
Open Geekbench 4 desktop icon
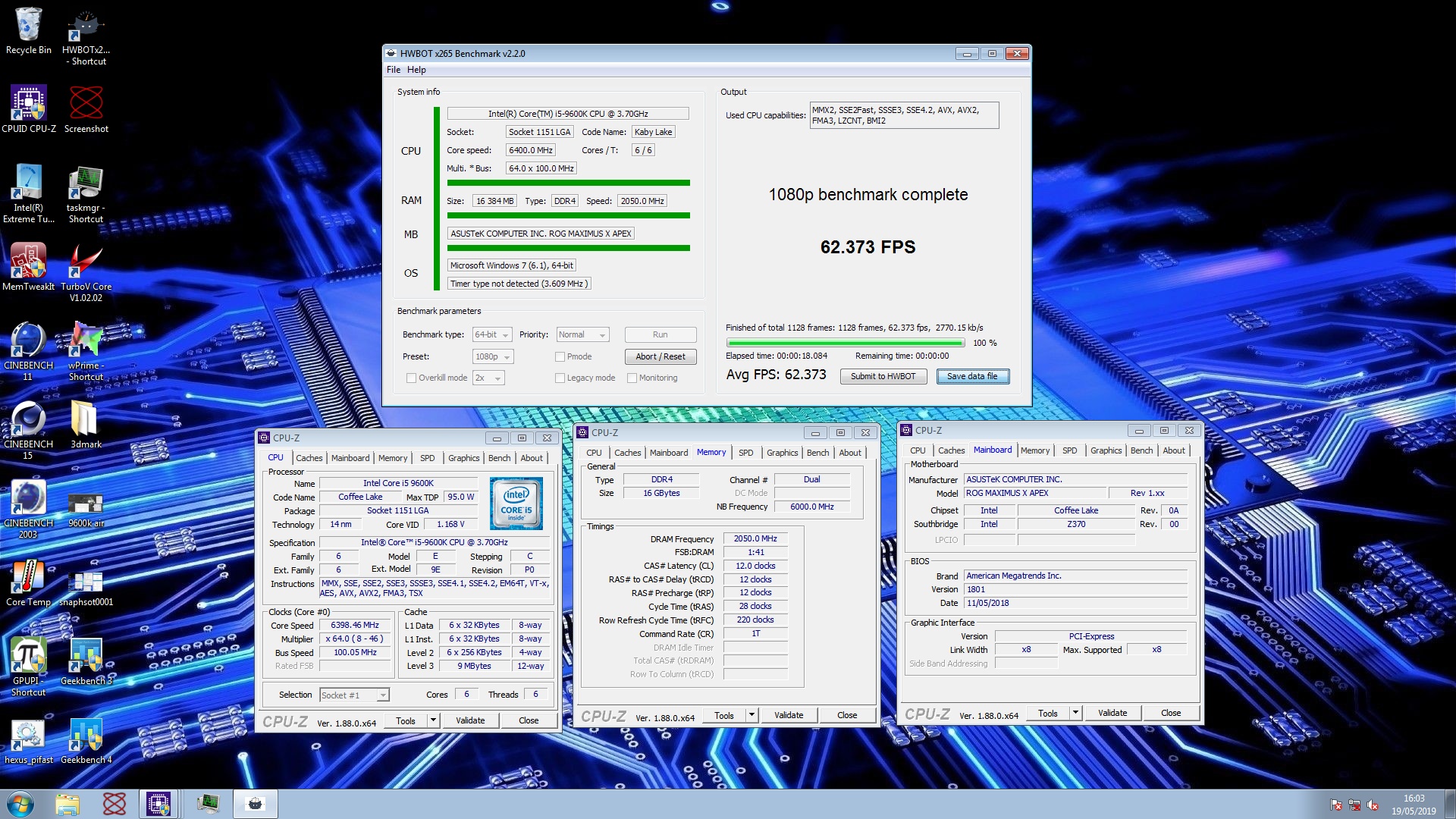(86, 740)
